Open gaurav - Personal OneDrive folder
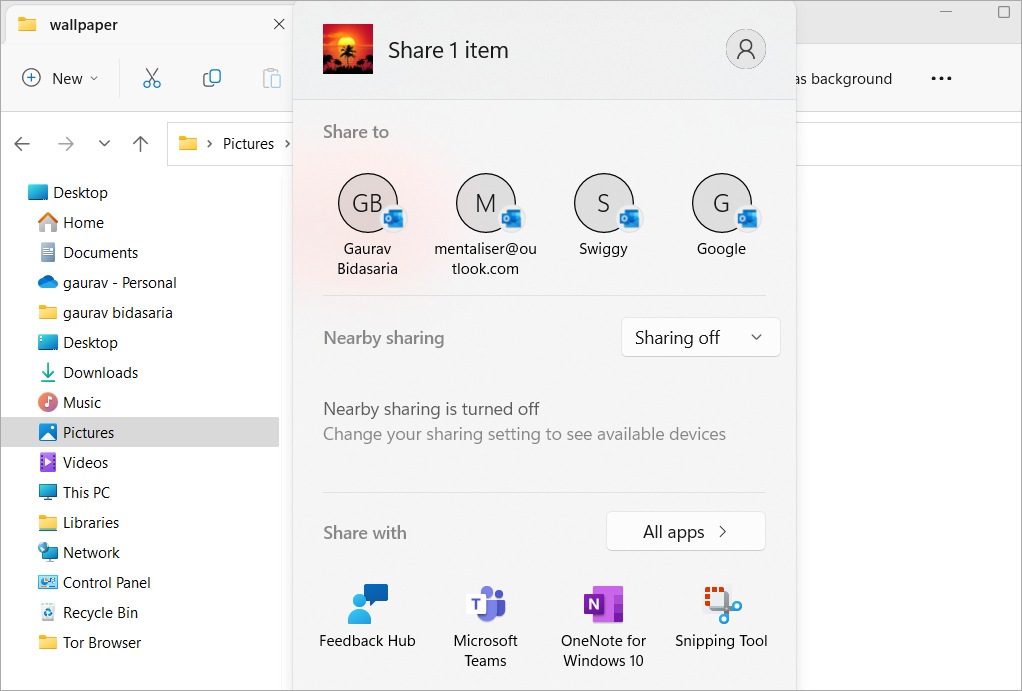1022x691 pixels. click(108, 282)
